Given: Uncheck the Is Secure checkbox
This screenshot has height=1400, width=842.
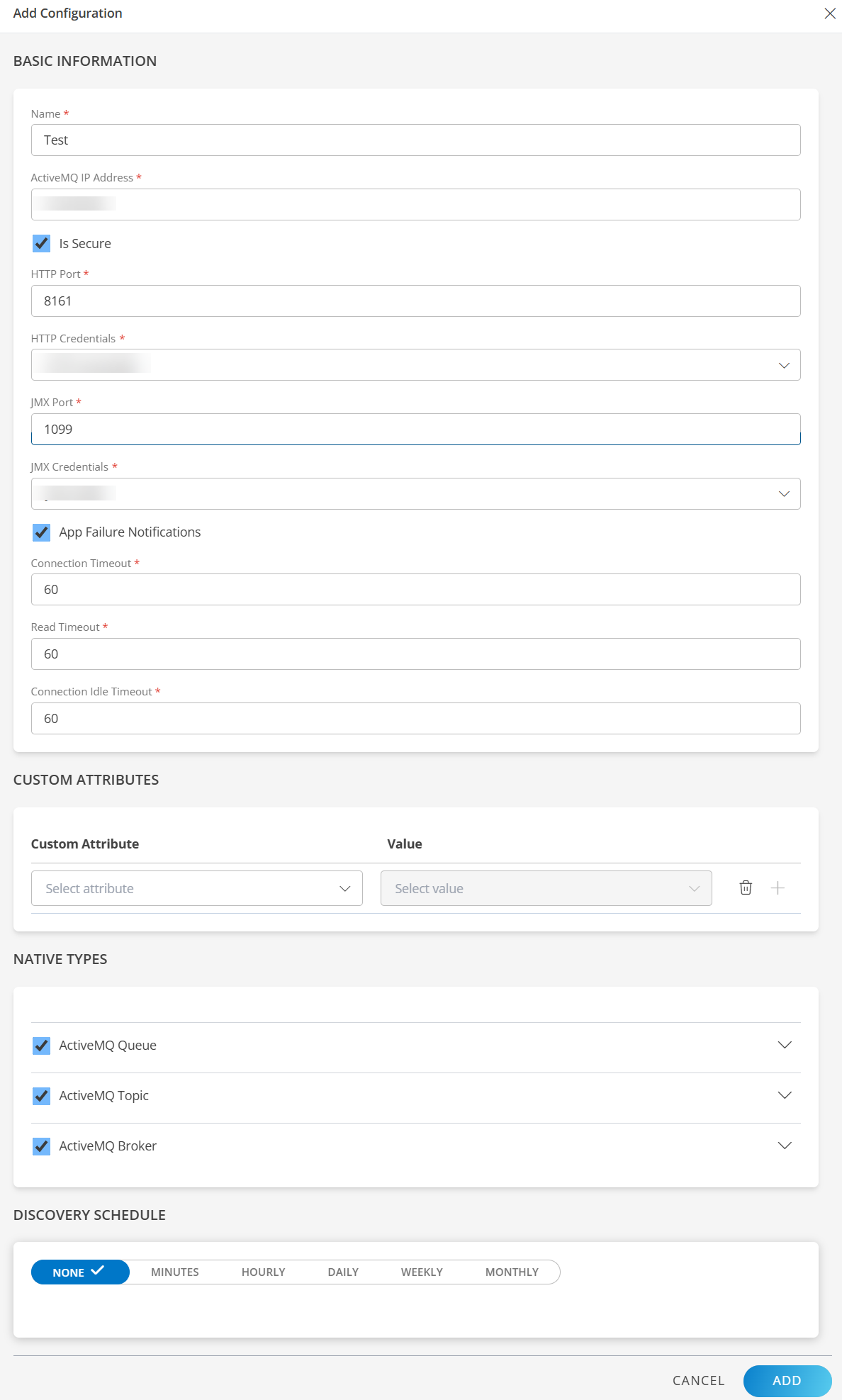Looking at the screenshot, I should pyautogui.click(x=42, y=244).
